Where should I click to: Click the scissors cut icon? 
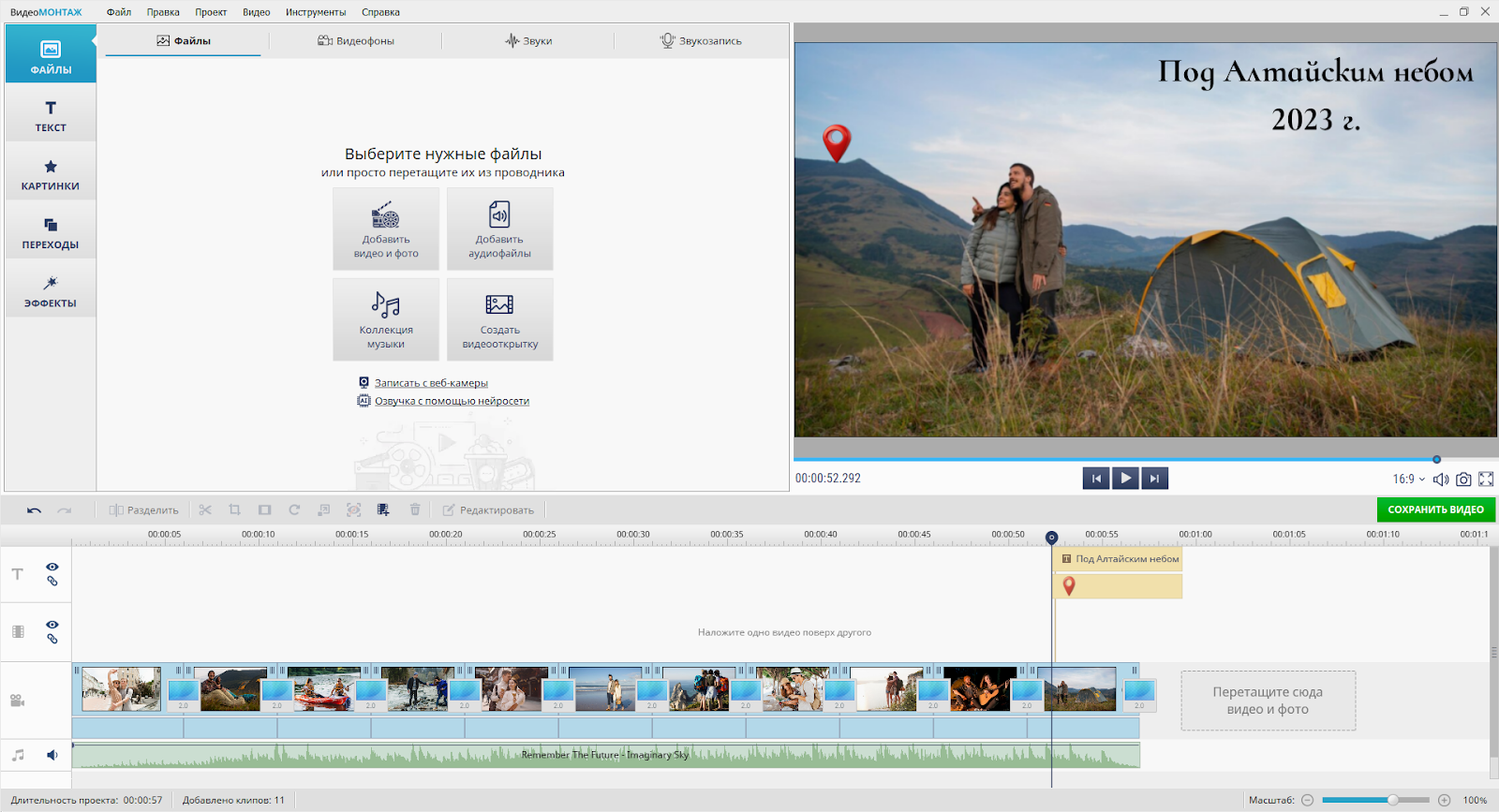(205, 509)
